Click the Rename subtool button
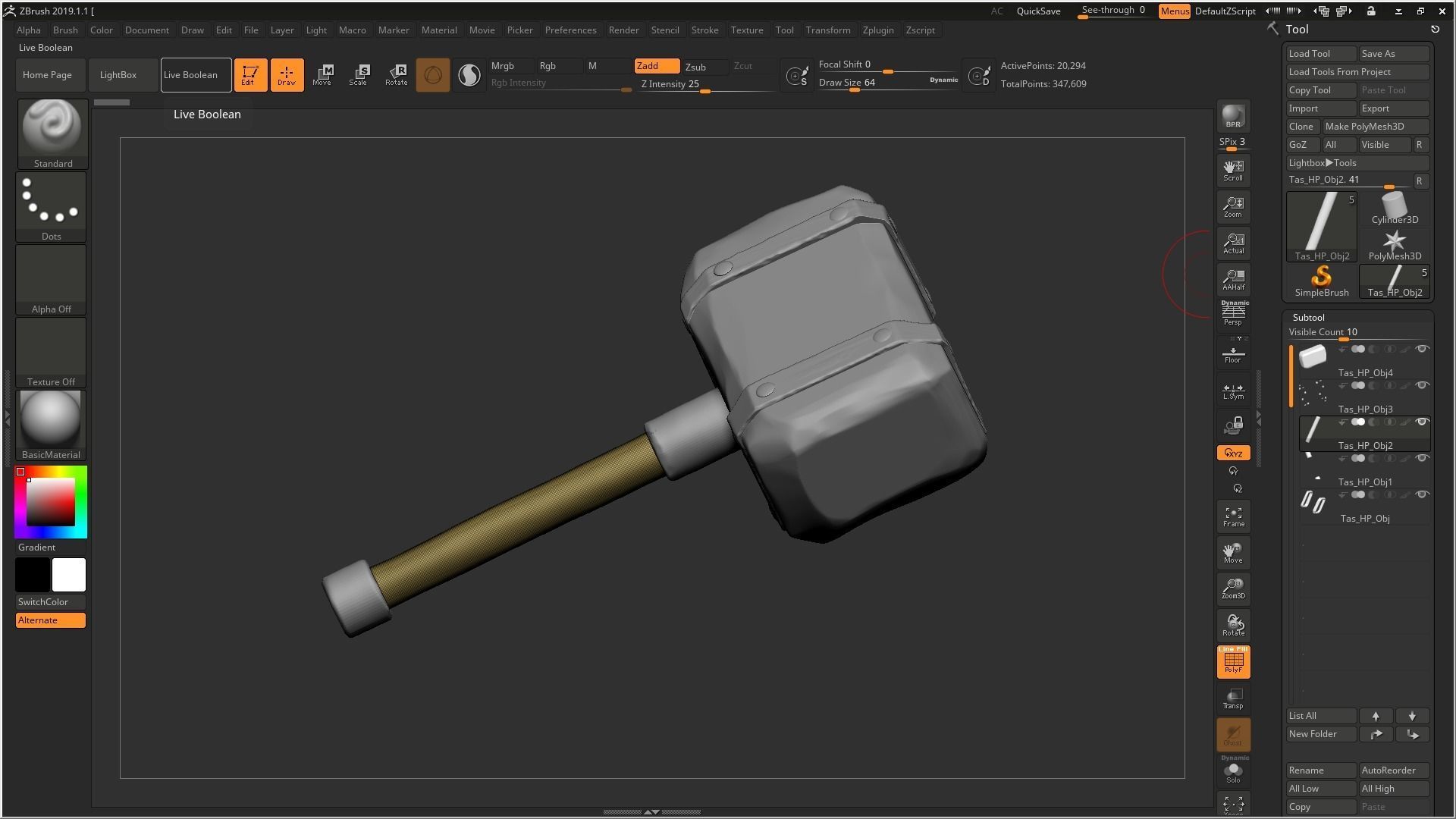 (x=1321, y=770)
